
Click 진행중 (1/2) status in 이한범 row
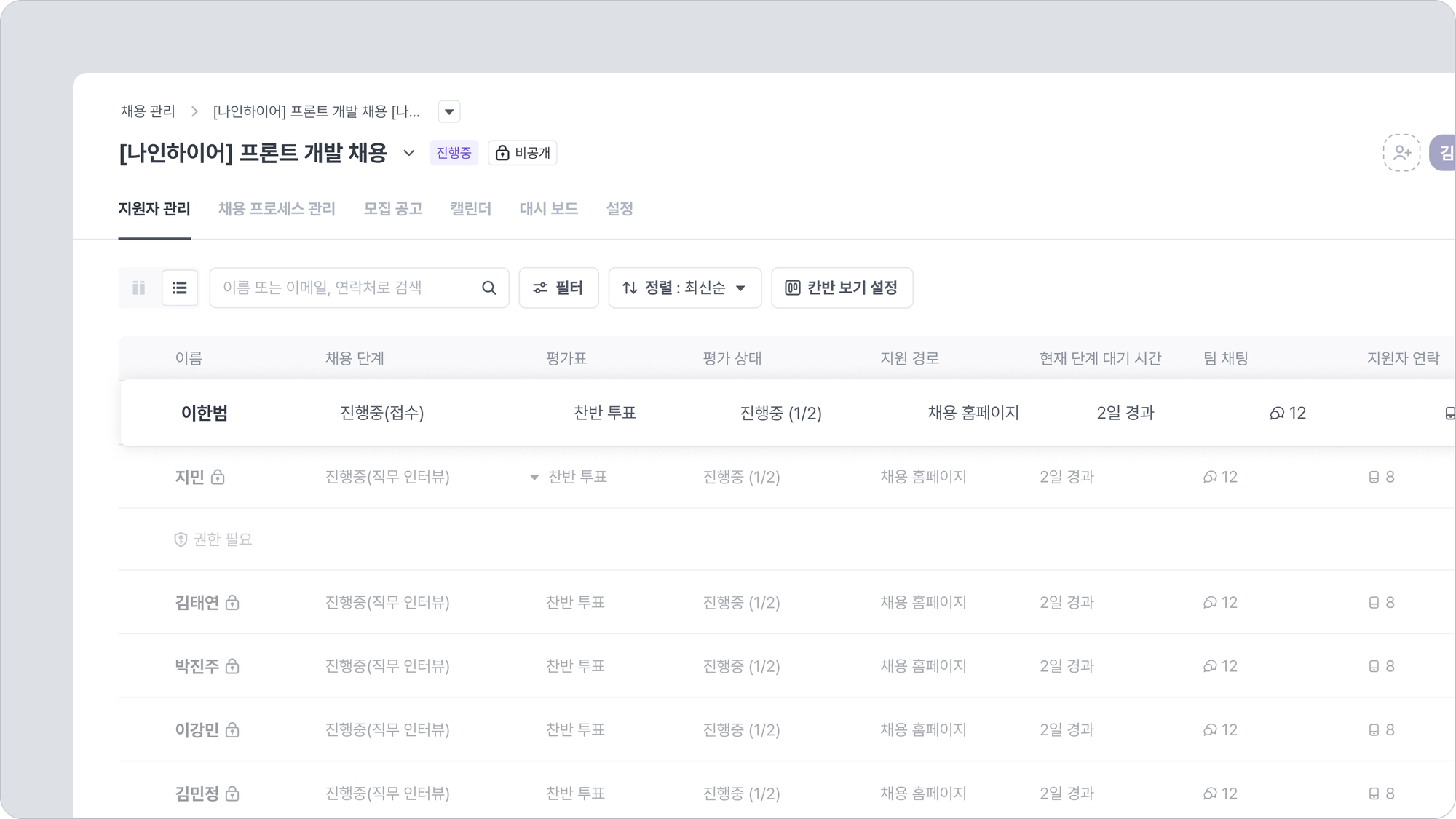point(780,413)
